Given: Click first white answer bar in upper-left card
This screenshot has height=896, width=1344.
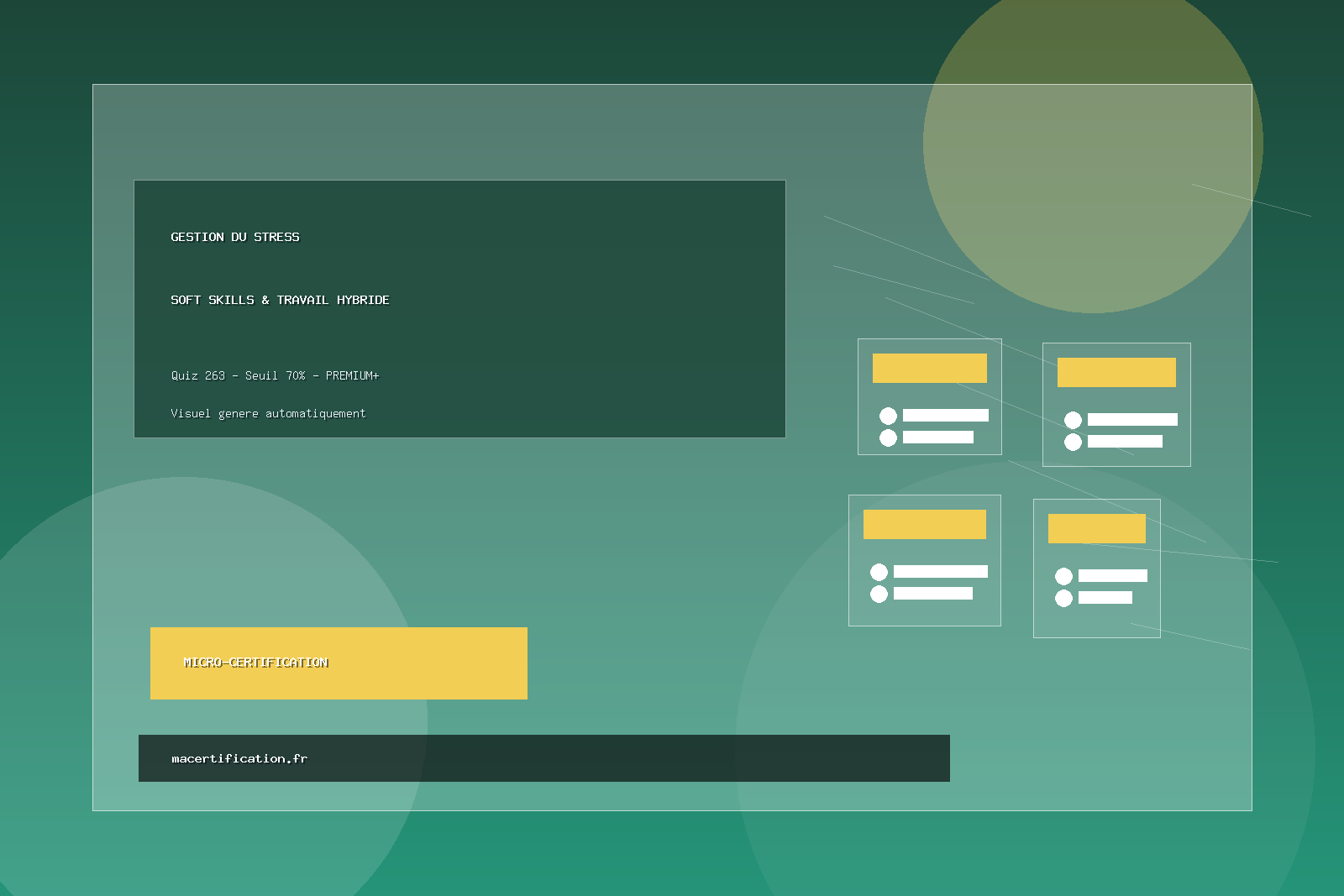Looking at the screenshot, I should click(x=945, y=415).
